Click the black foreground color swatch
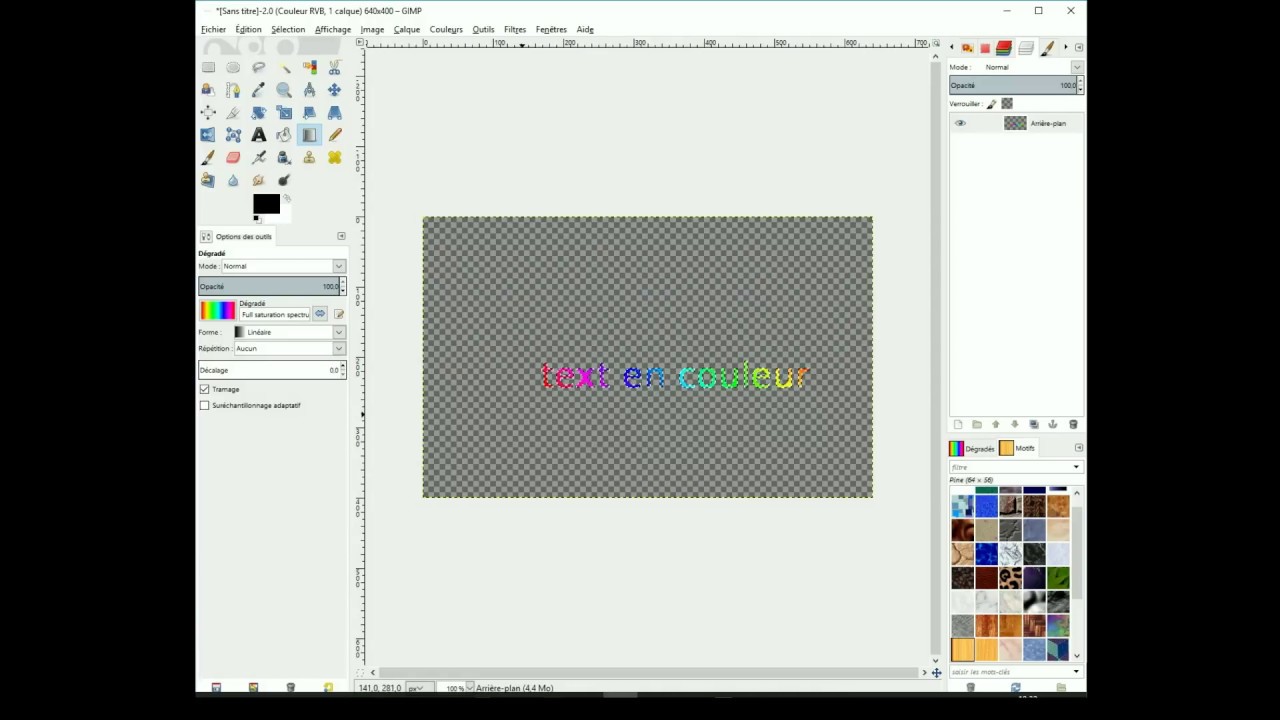Image resolution: width=1280 pixels, height=720 pixels. tap(266, 204)
